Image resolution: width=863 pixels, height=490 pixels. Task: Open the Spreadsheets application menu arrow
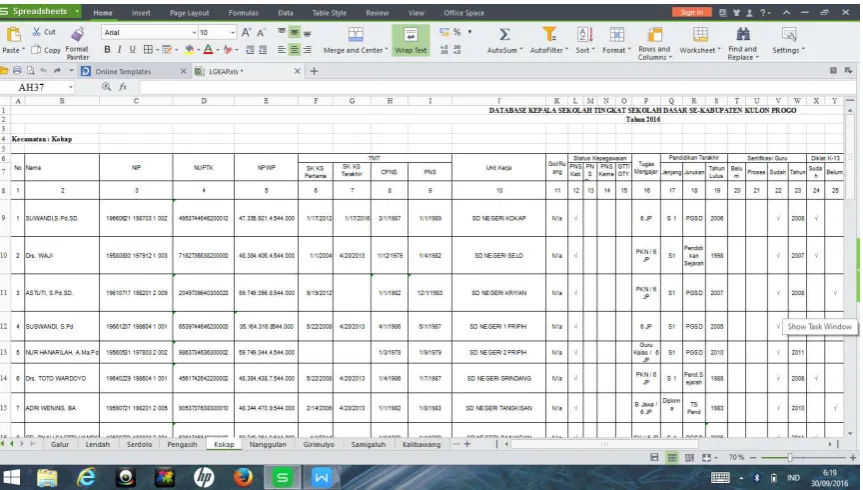click(x=77, y=12)
